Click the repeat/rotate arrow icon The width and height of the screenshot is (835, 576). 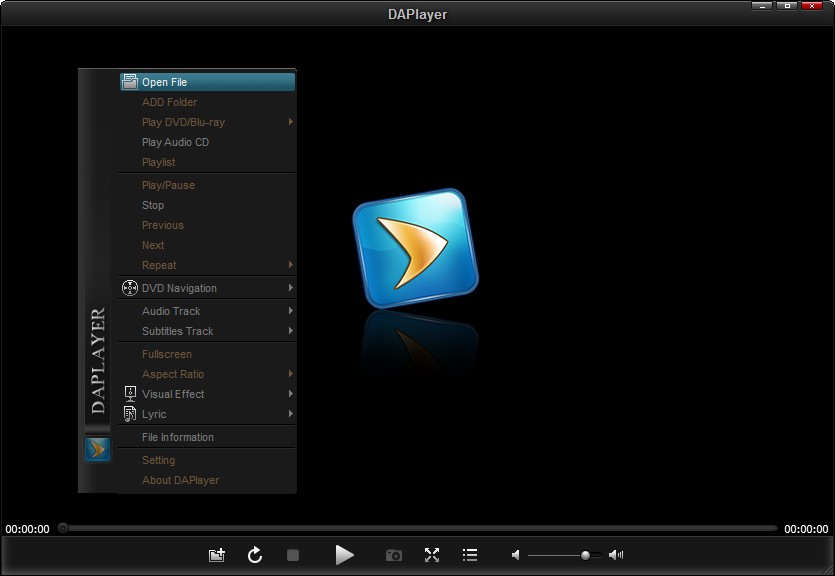[x=255, y=555]
